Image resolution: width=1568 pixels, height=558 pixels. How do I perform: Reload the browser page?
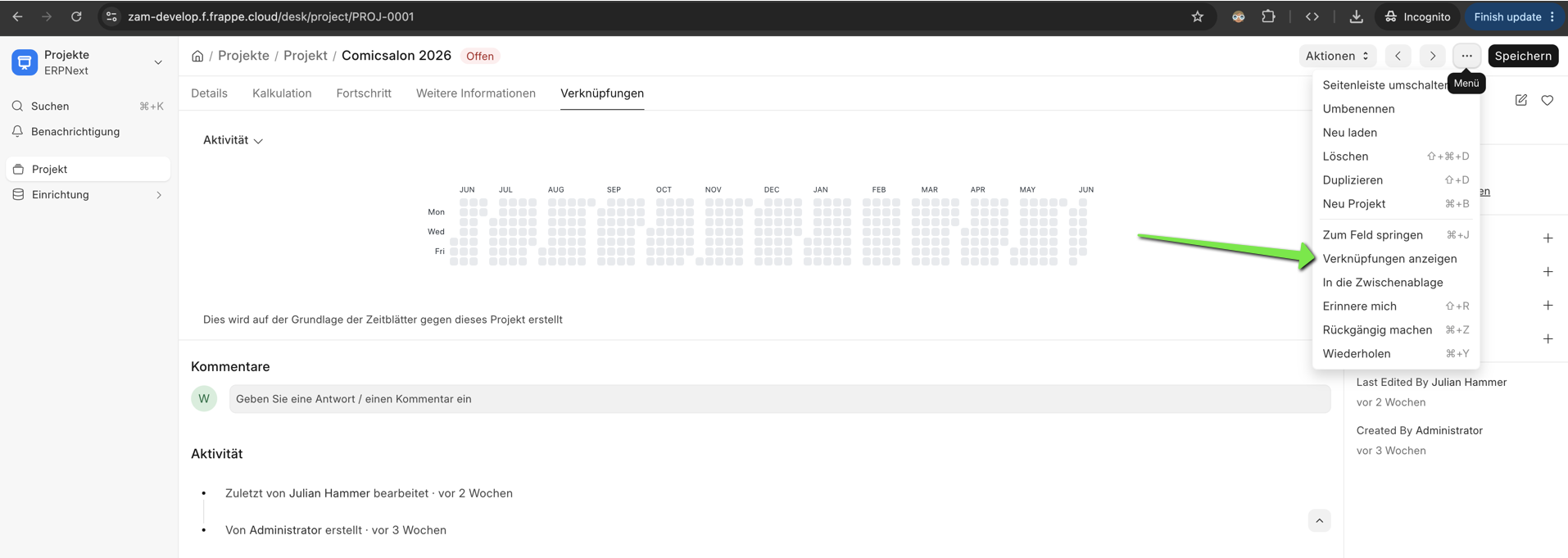pyautogui.click(x=76, y=16)
